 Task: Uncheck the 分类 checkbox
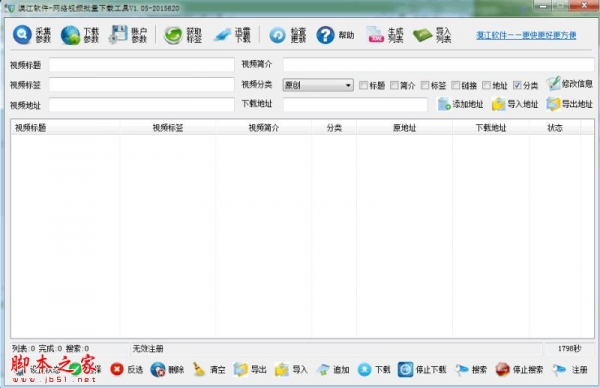[x=517, y=85]
